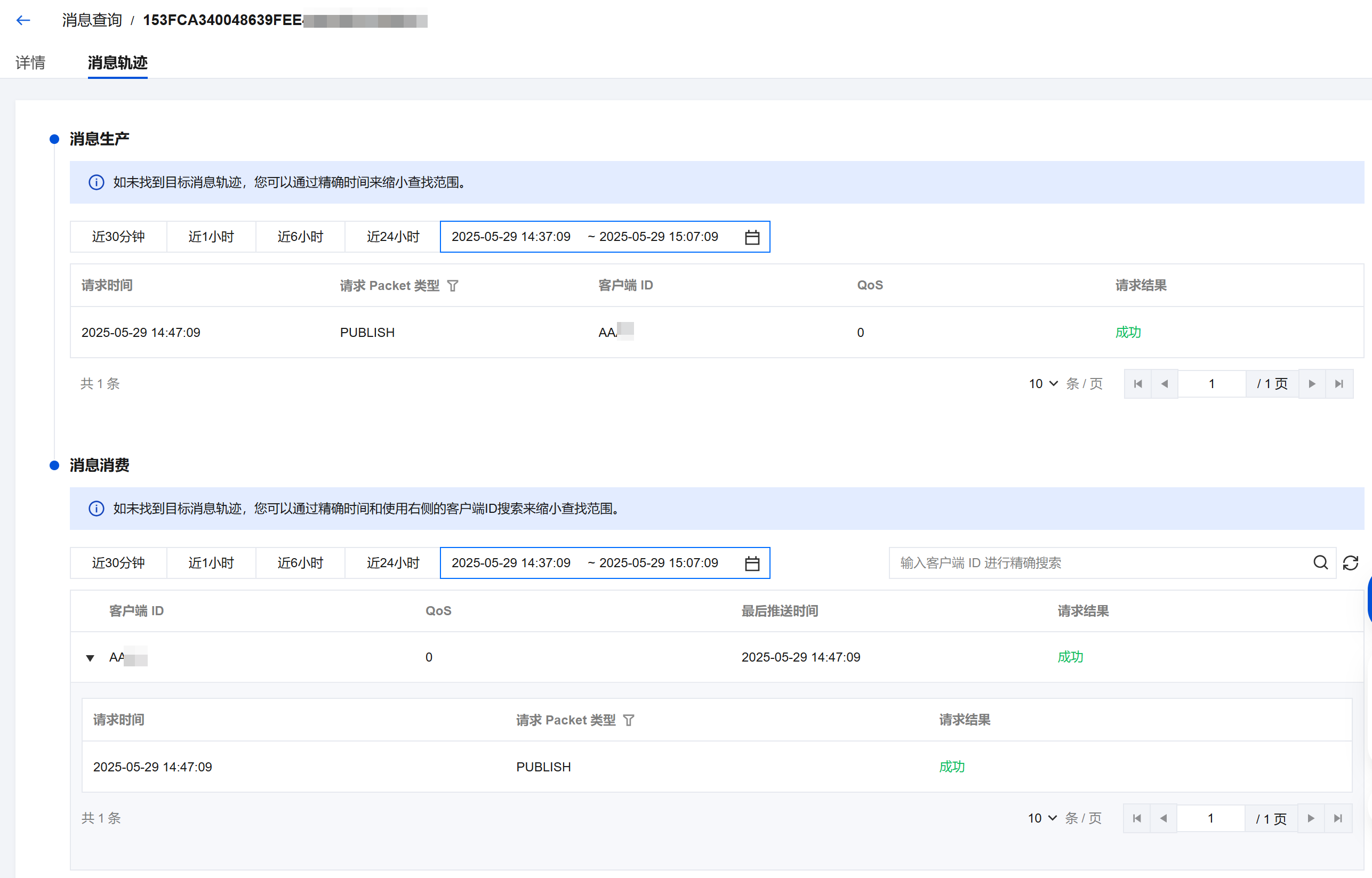Screen dimensions: 1372x878
Task: Switch to the 详情 tab
Action: click(x=30, y=63)
